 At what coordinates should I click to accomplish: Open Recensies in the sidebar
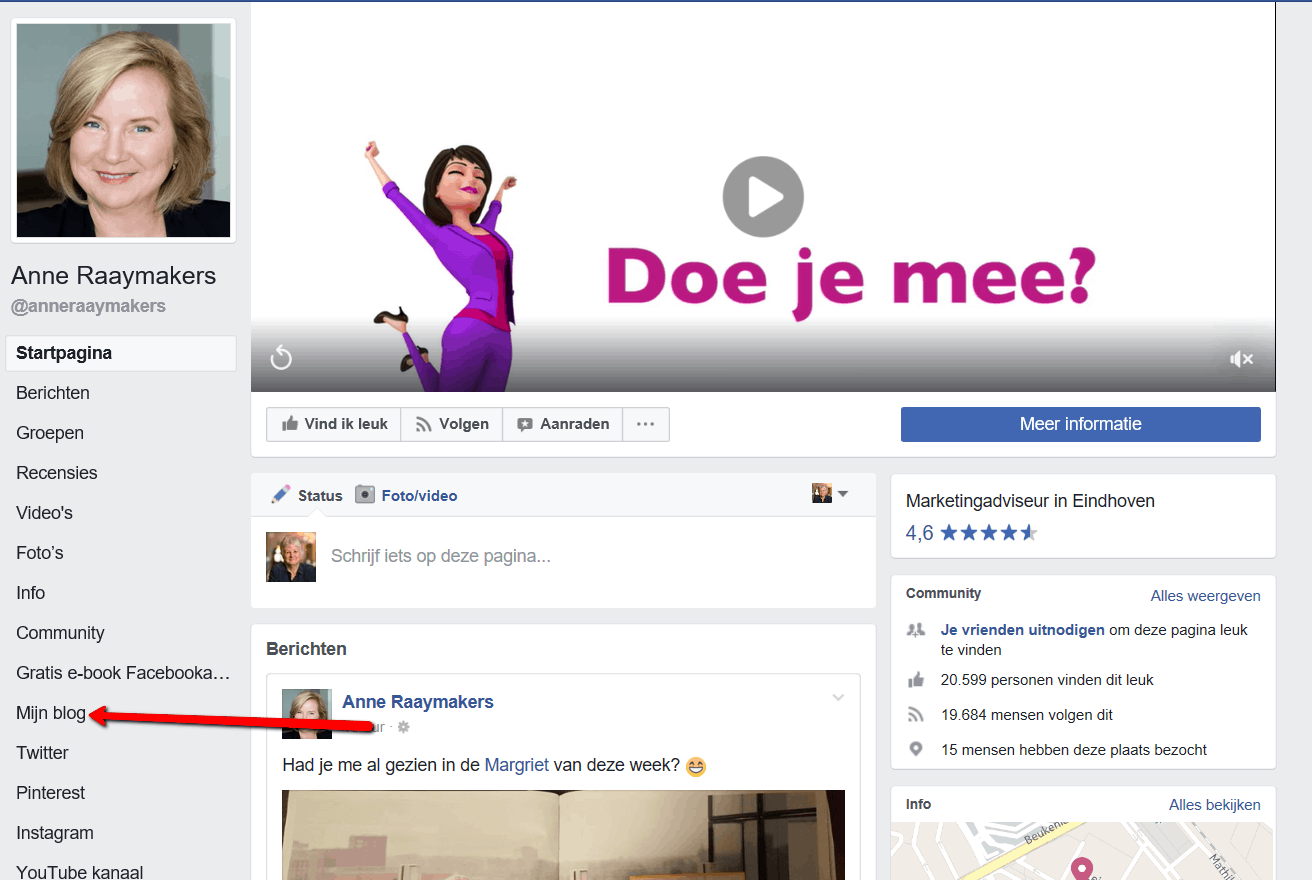click(x=57, y=473)
